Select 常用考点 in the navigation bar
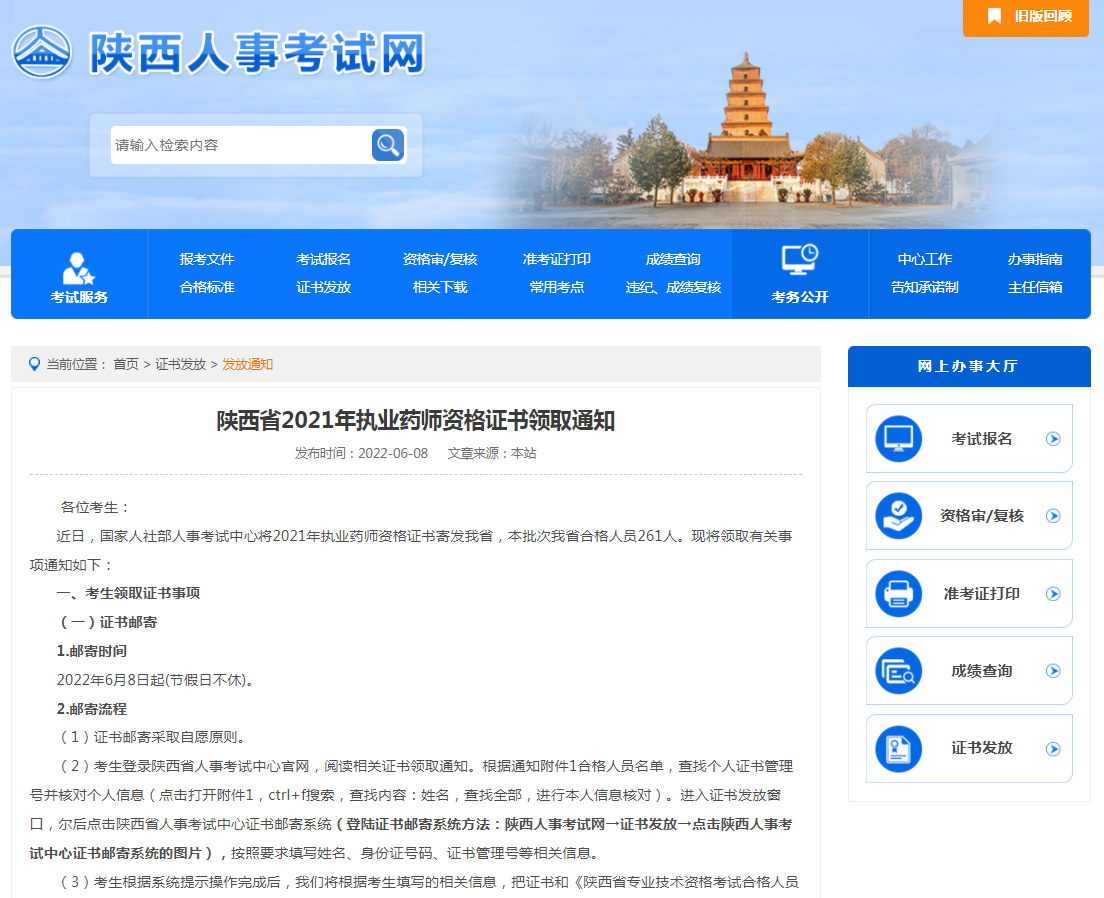This screenshot has height=898, width=1104. click(557, 287)
